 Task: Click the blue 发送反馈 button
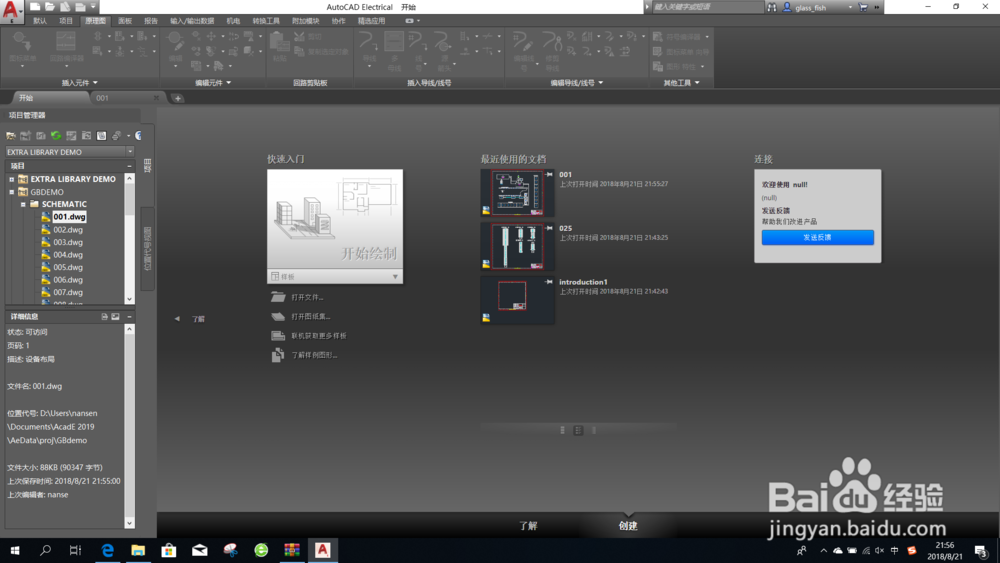coord(817,237)
